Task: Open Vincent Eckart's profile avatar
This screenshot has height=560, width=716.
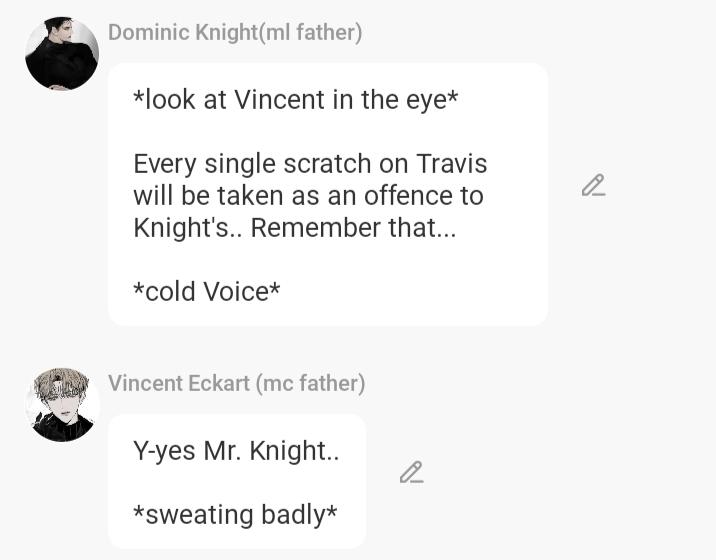Action: pyautogui.click(x=62, y=405)
